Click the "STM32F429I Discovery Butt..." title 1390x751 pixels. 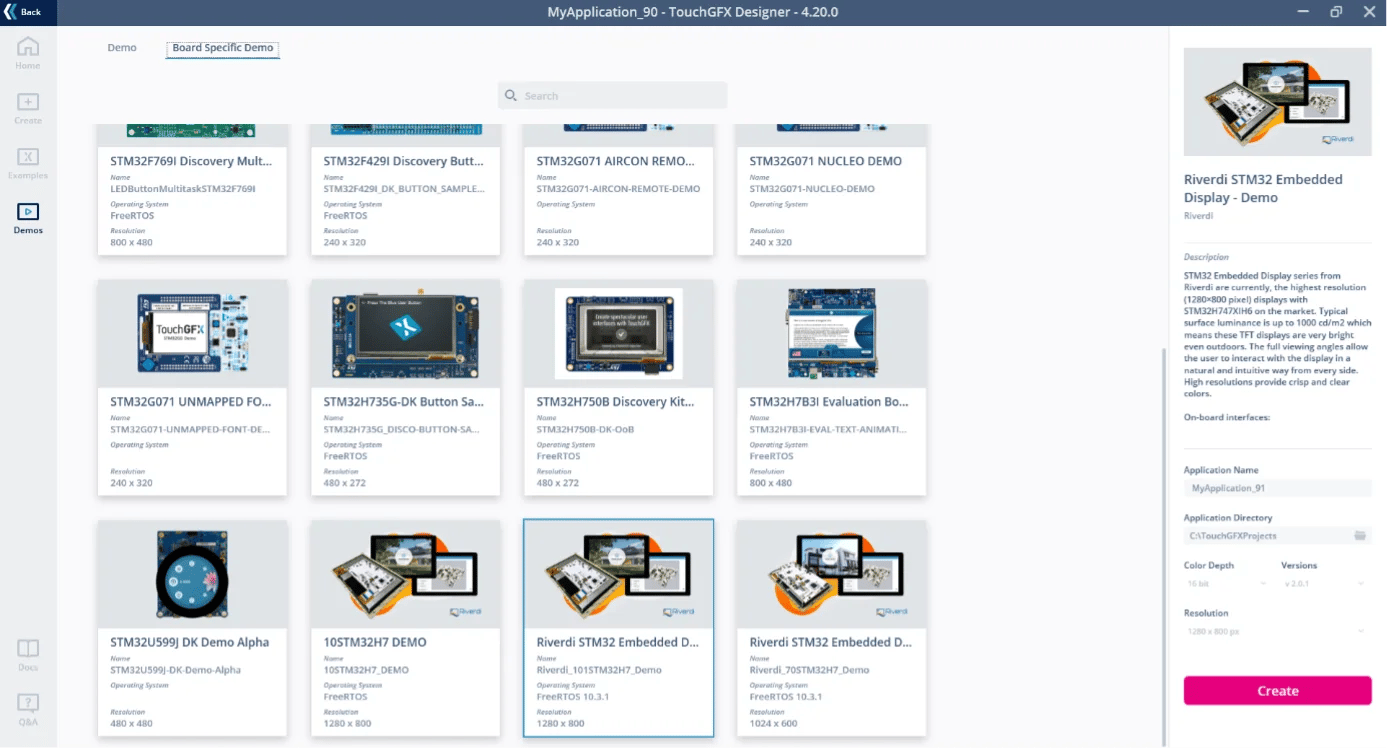coord(404,161)
